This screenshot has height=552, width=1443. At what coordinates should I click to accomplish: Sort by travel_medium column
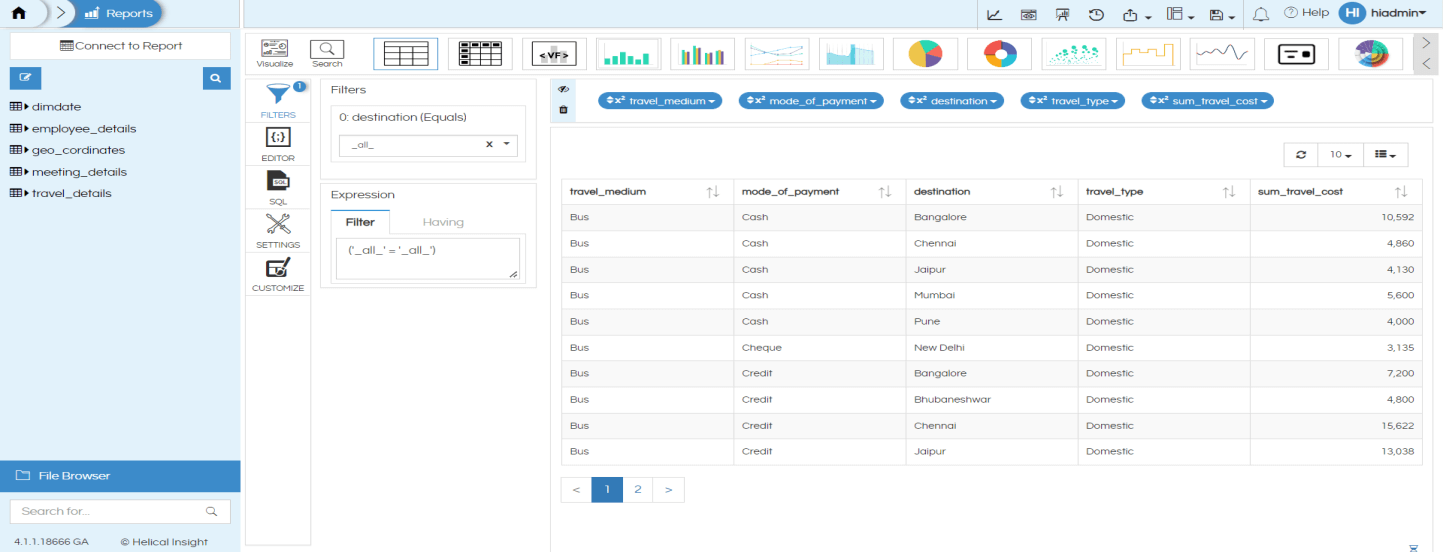[713, 191]
